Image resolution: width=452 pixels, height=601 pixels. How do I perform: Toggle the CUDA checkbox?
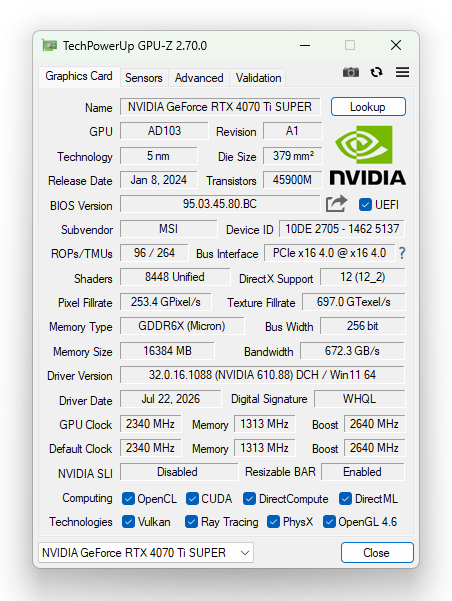pos(192,499)
